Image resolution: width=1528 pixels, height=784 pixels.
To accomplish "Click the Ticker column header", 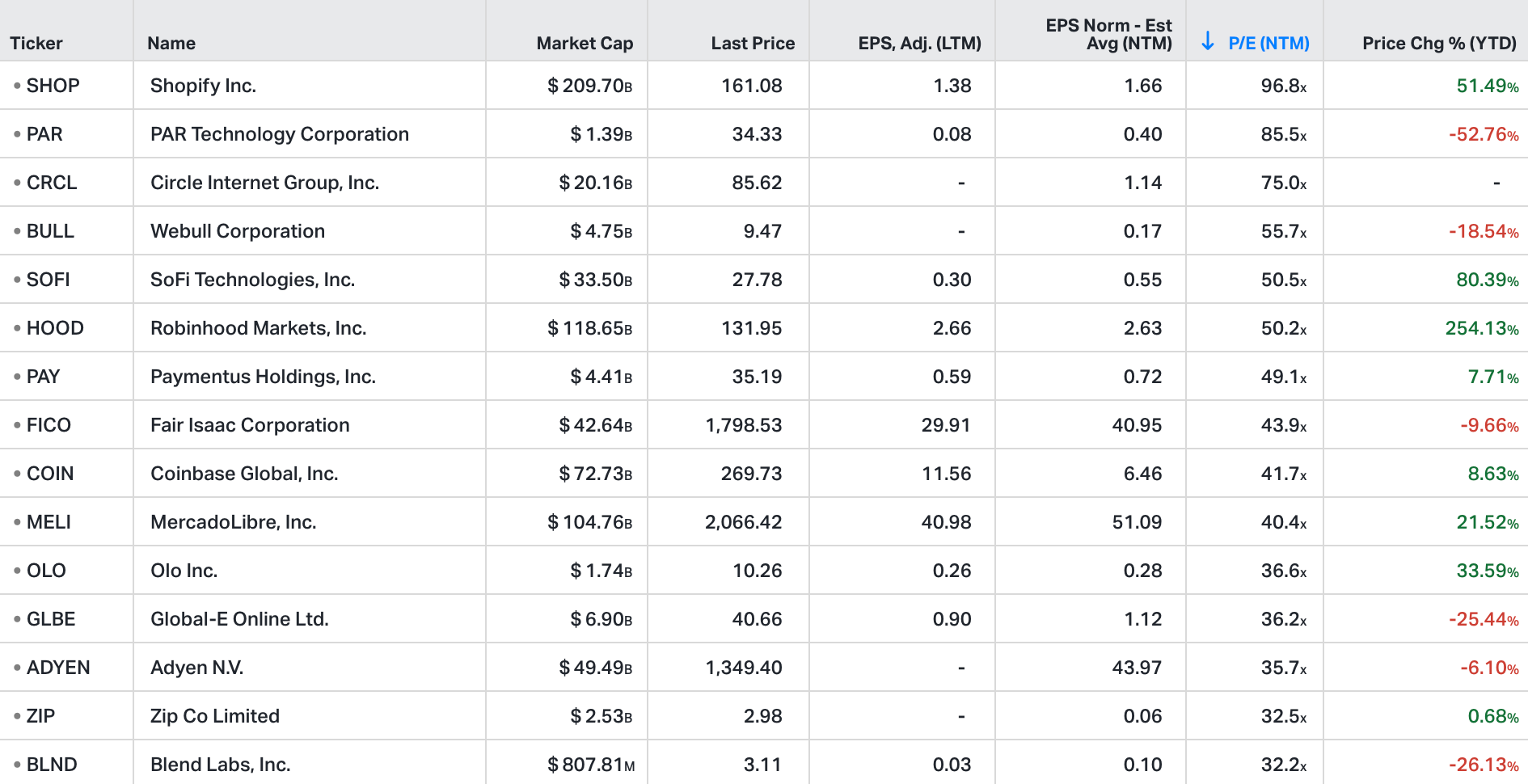I will (x=36, y=44).
